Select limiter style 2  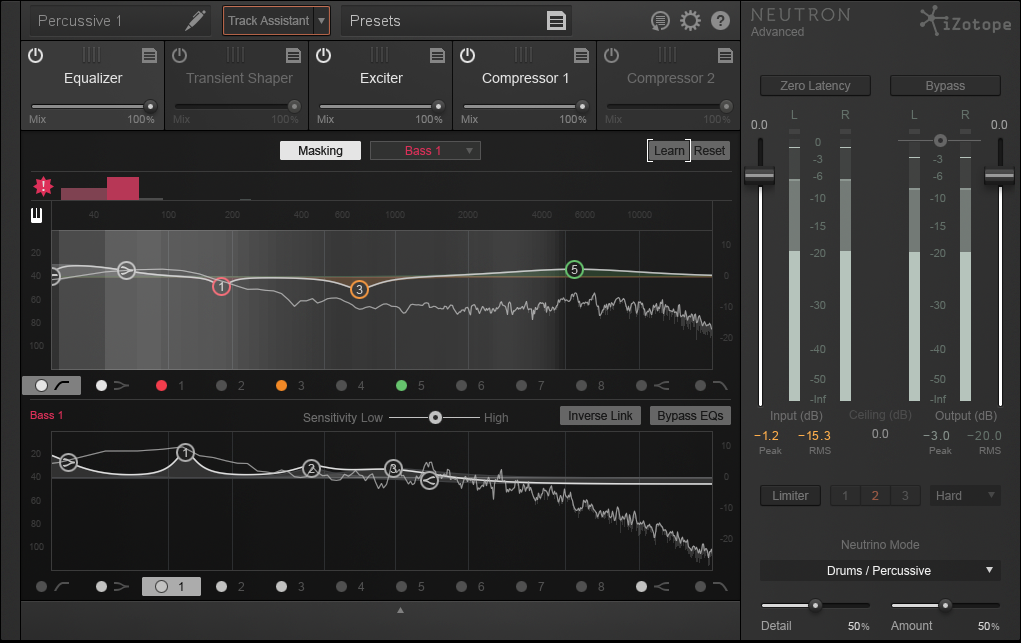tap(874, 496)
